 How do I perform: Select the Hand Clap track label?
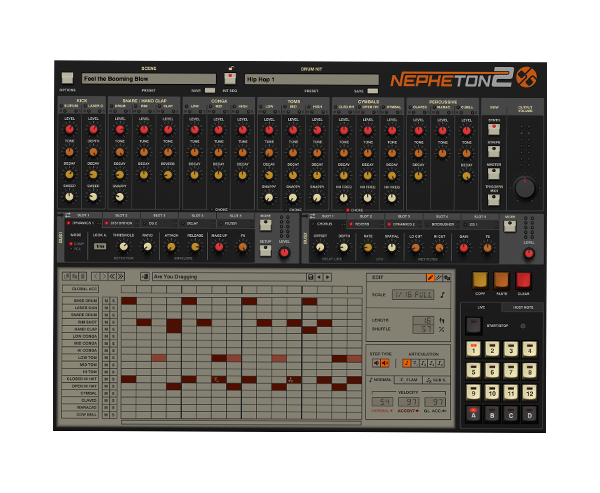point(80,329)
